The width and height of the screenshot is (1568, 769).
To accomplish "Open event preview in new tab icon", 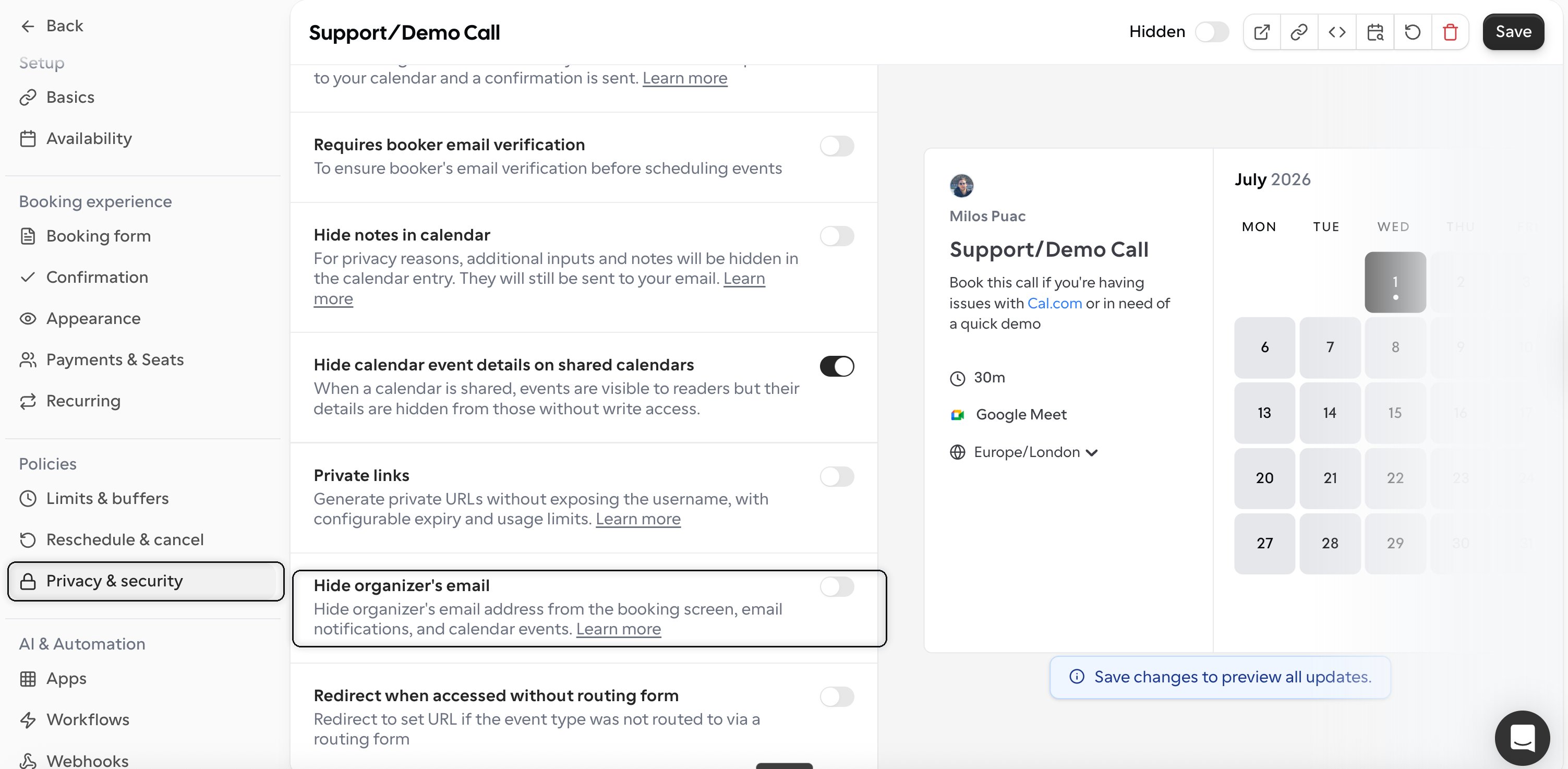I will 1262,32.
